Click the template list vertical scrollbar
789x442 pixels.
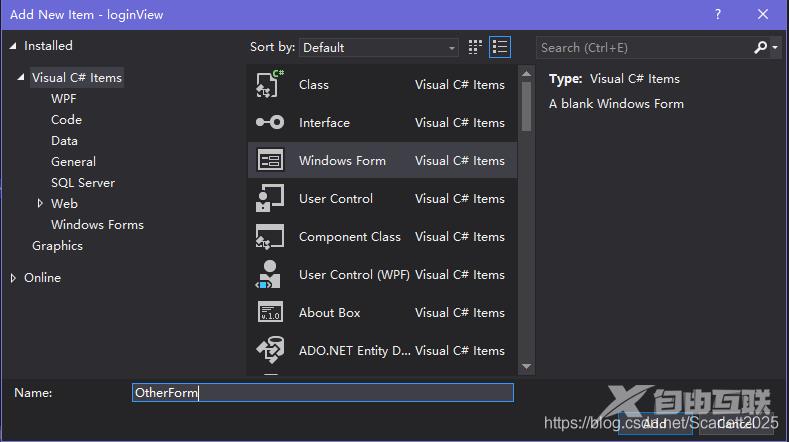point(526,105)
